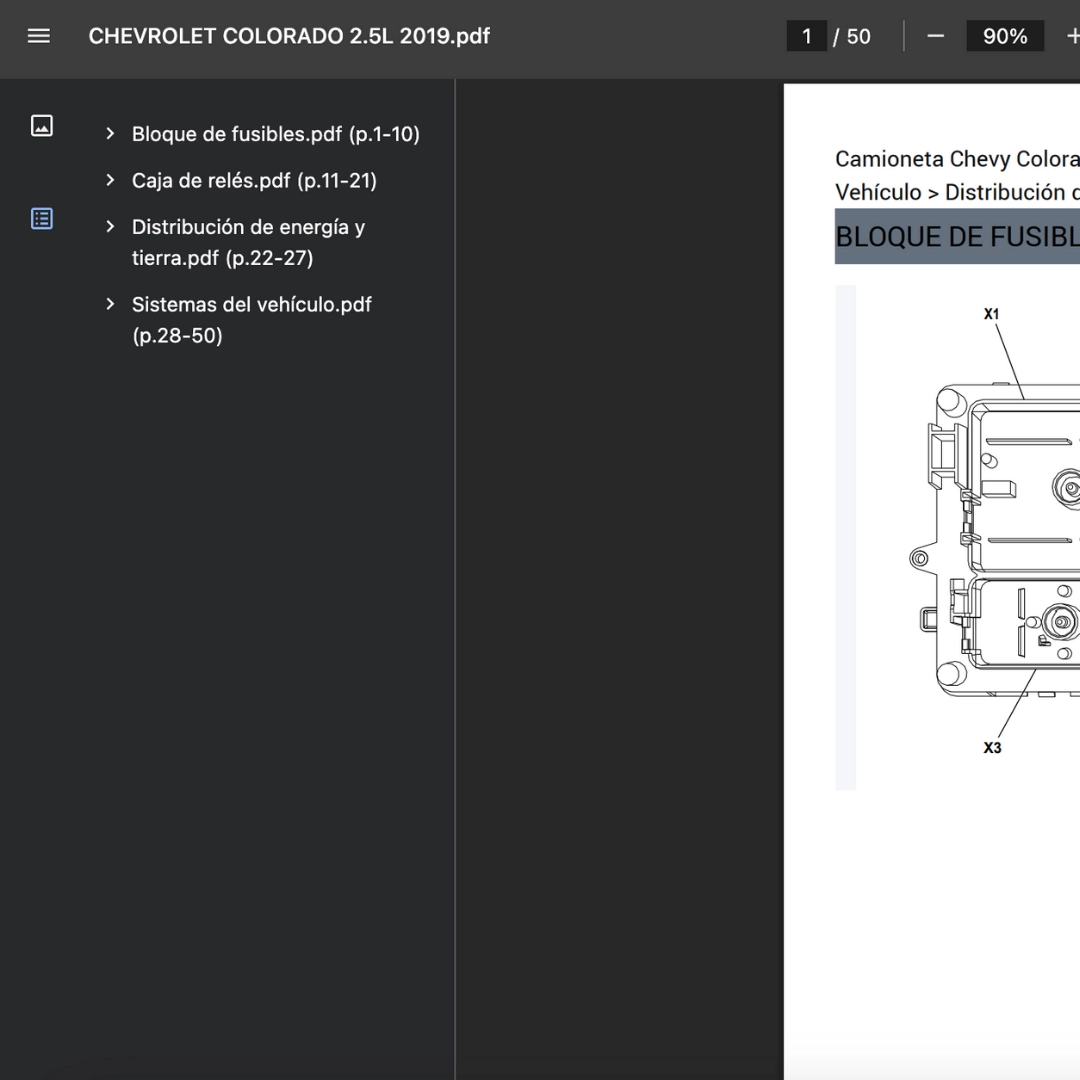Jump to Caja de relés.pdf section
Screen dimensions: 1080x1080
click(254, 181)
